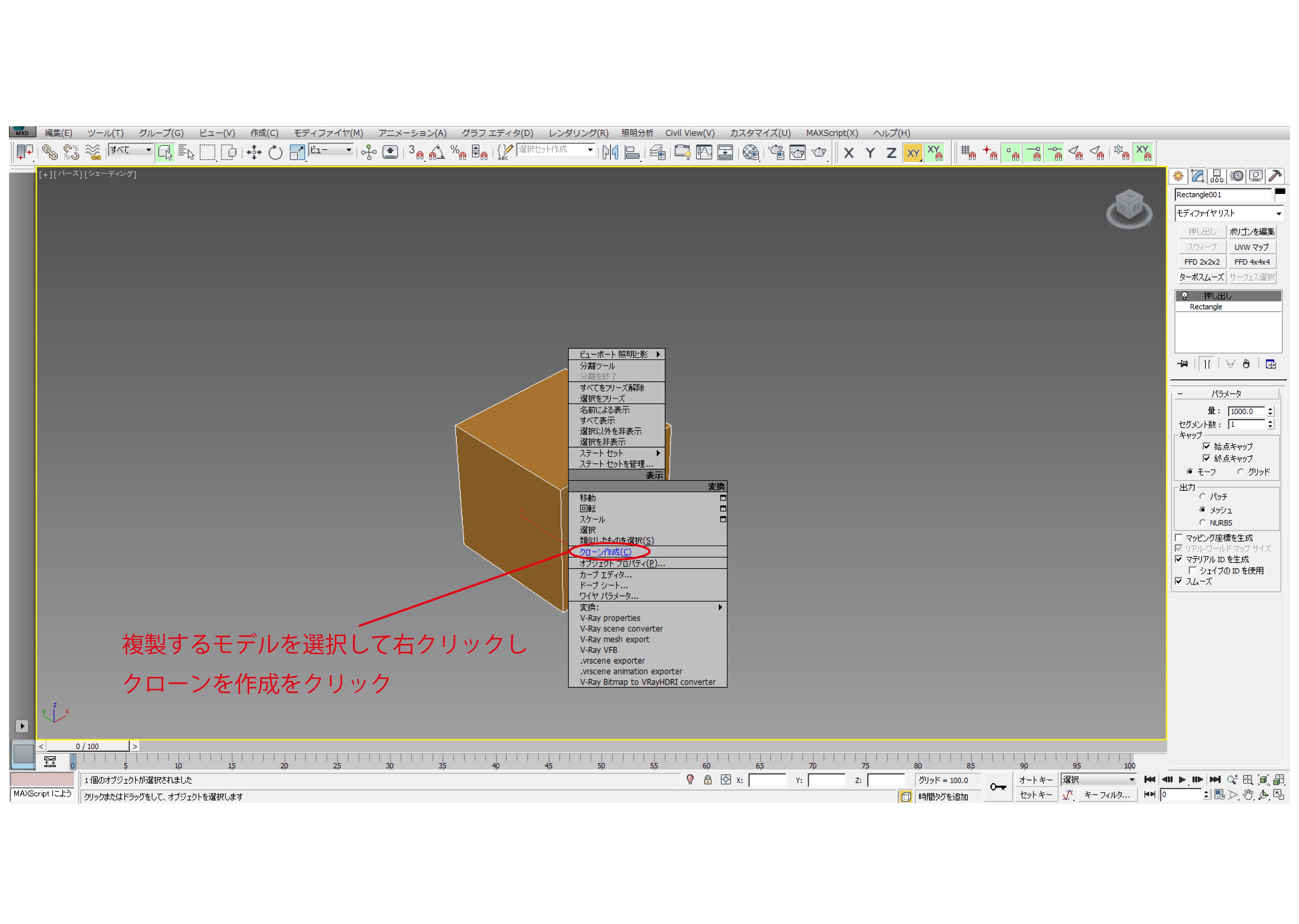Toggle the selection lock icon
Image resolution: width=1299 pixels, height=924 pixels.
pos(707,780)
